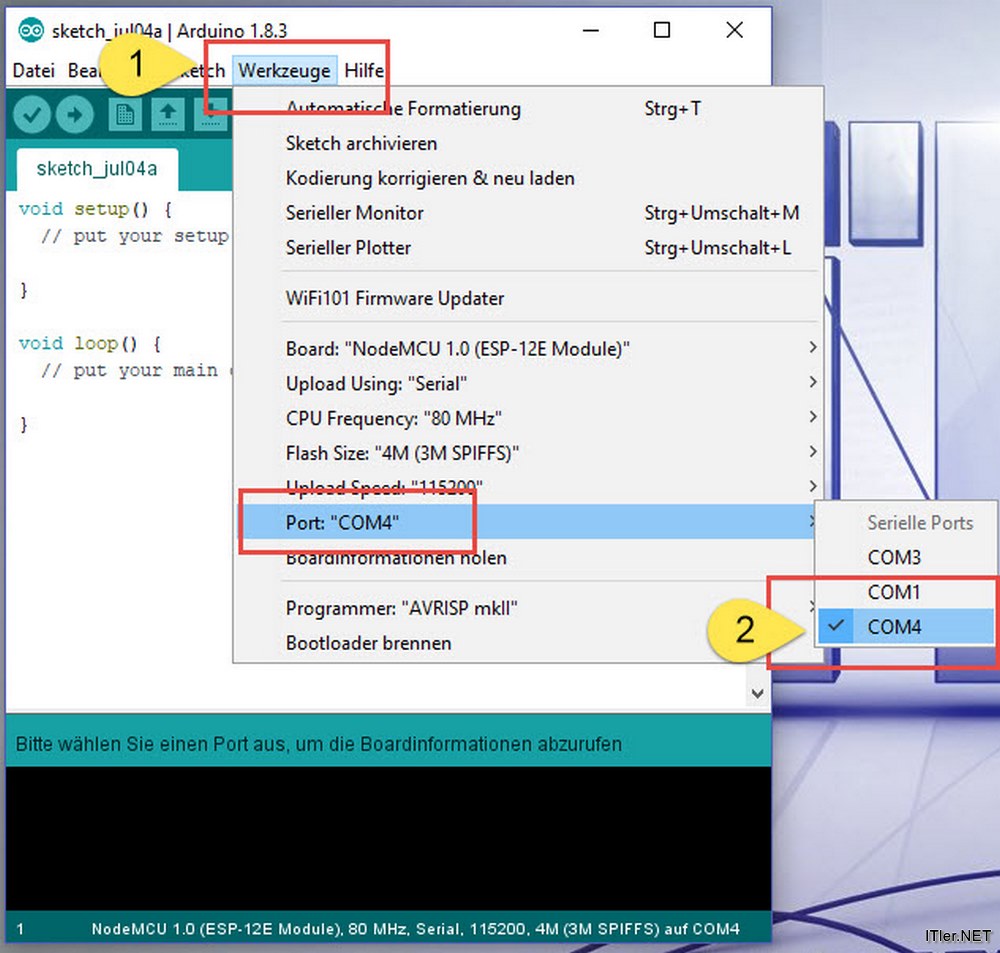Open the Serieller Monitor menu entry

tap(354, 213)
